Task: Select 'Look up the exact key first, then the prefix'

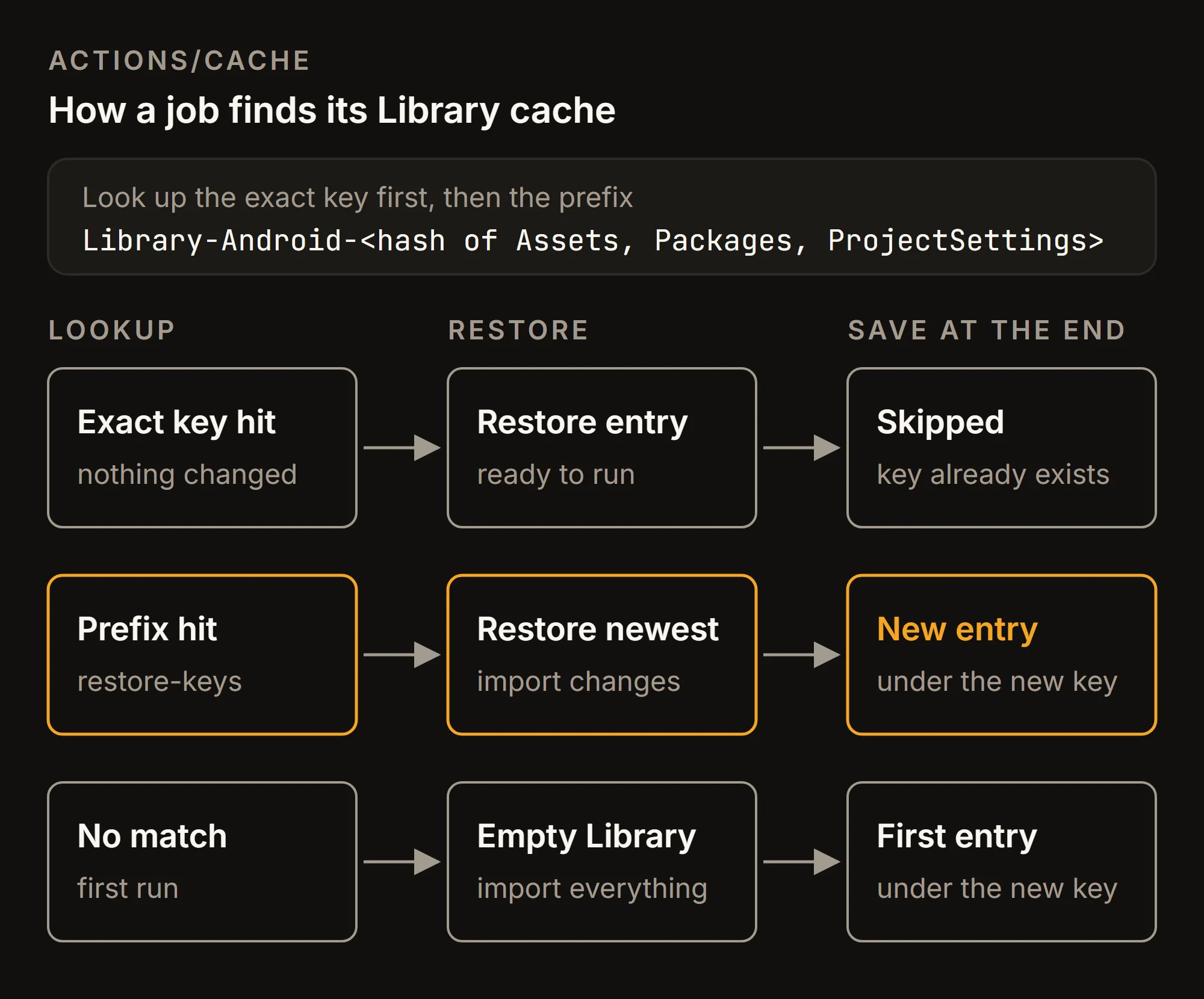Action: pos(358,197)
